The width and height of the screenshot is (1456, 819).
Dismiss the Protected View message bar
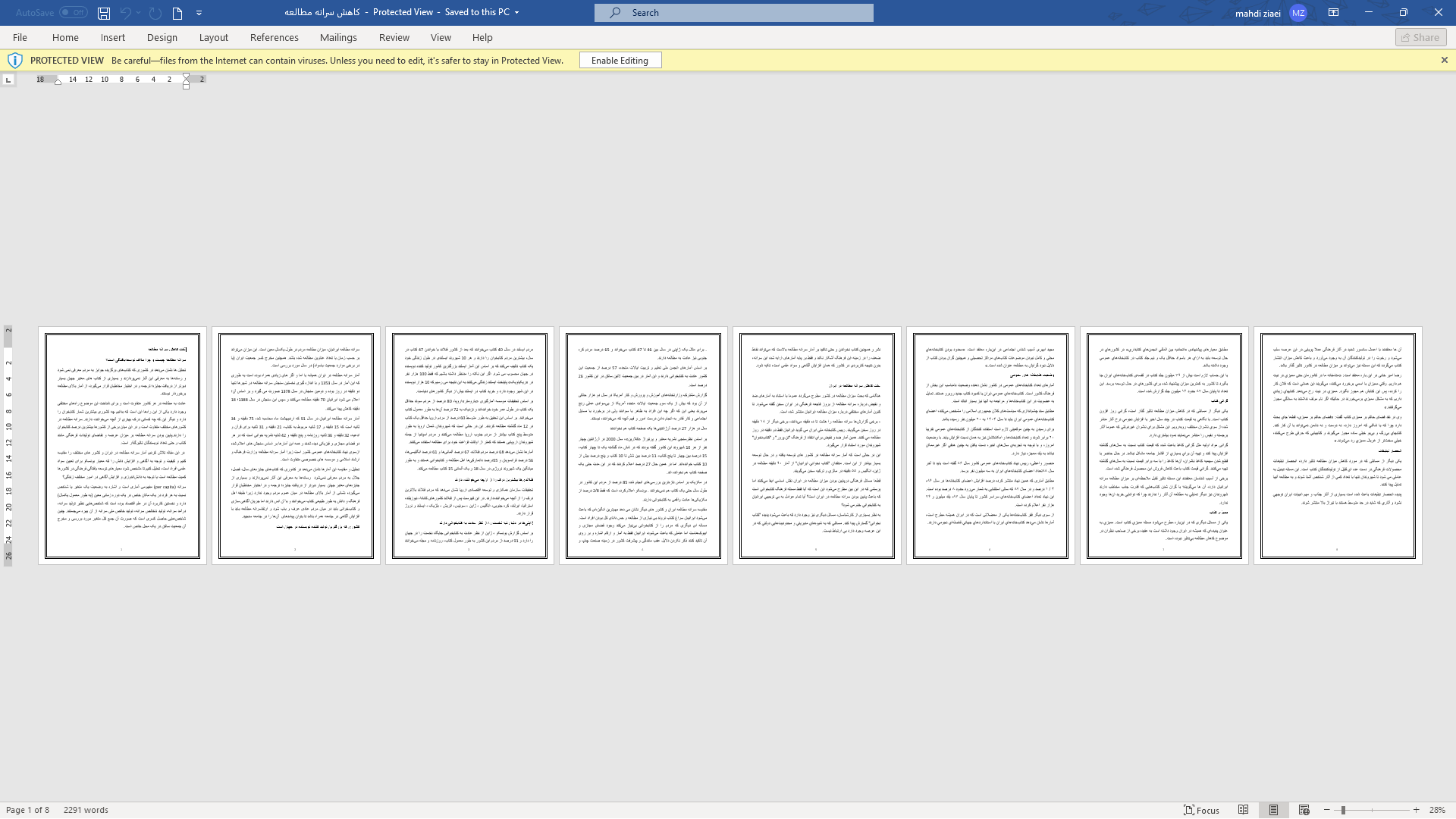[1444, 60]
